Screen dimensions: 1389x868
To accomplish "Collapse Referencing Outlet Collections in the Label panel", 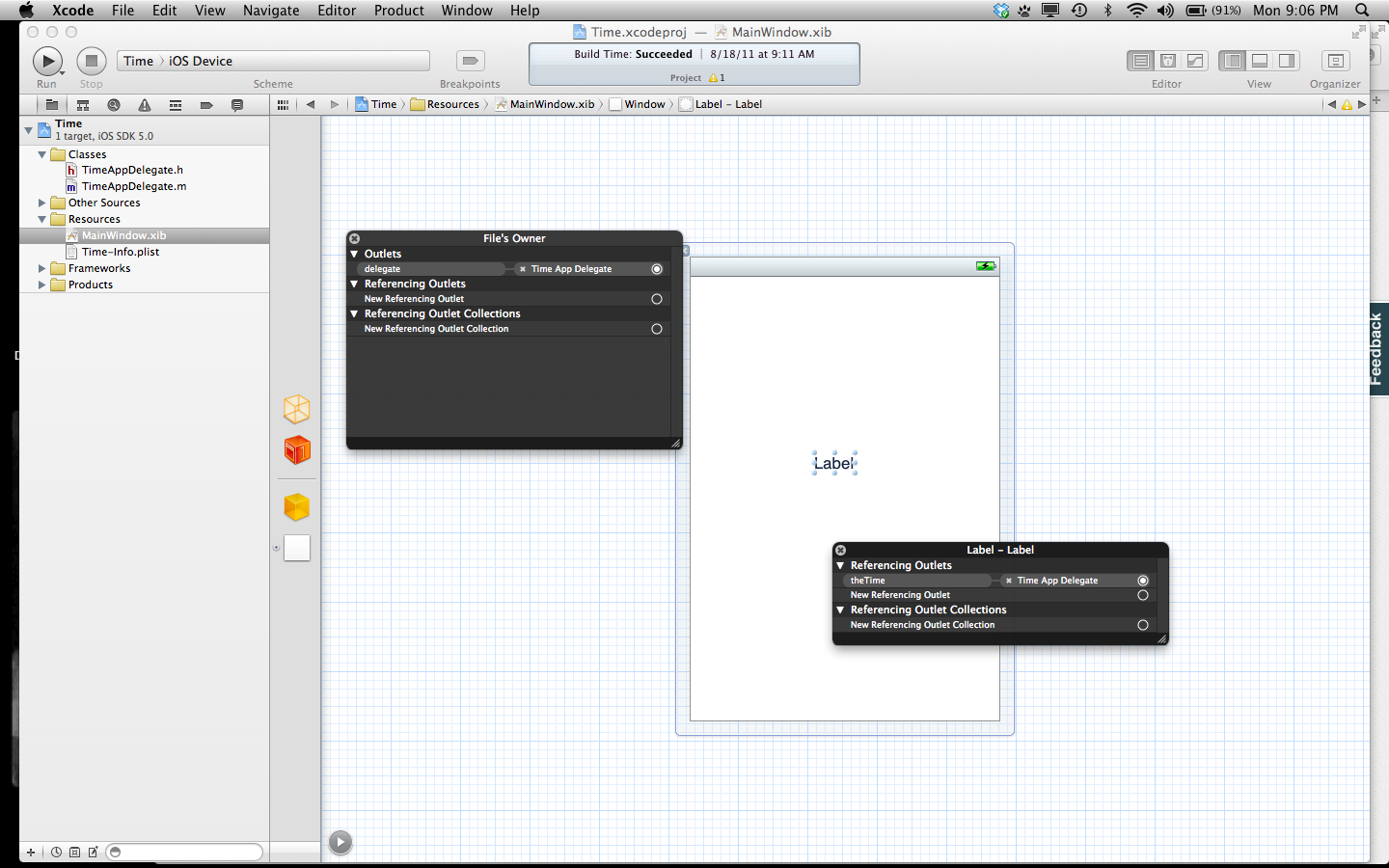I will 841,610.
